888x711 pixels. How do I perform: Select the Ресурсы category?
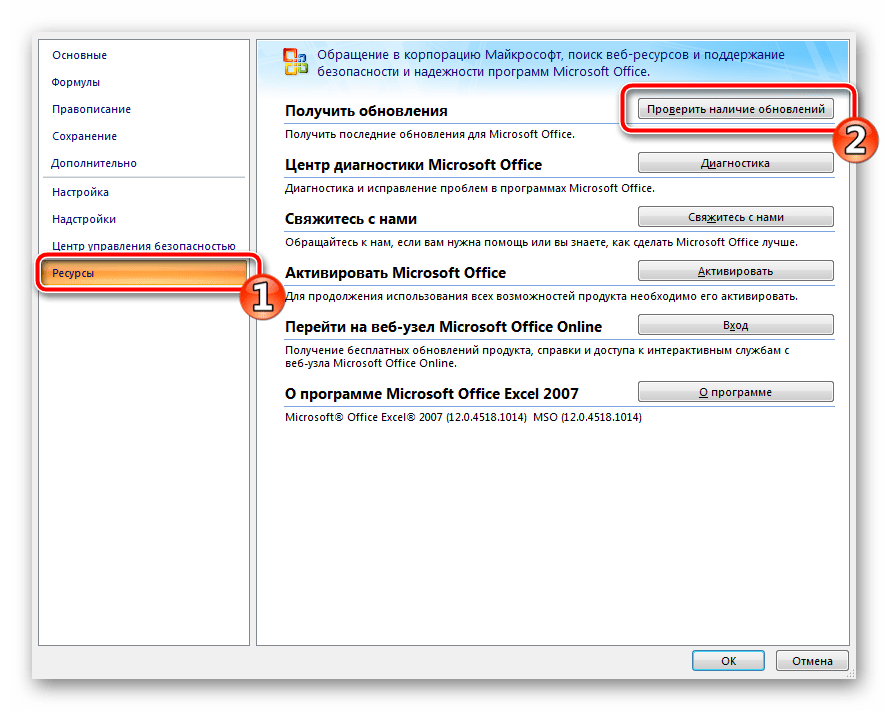(144, 273)
